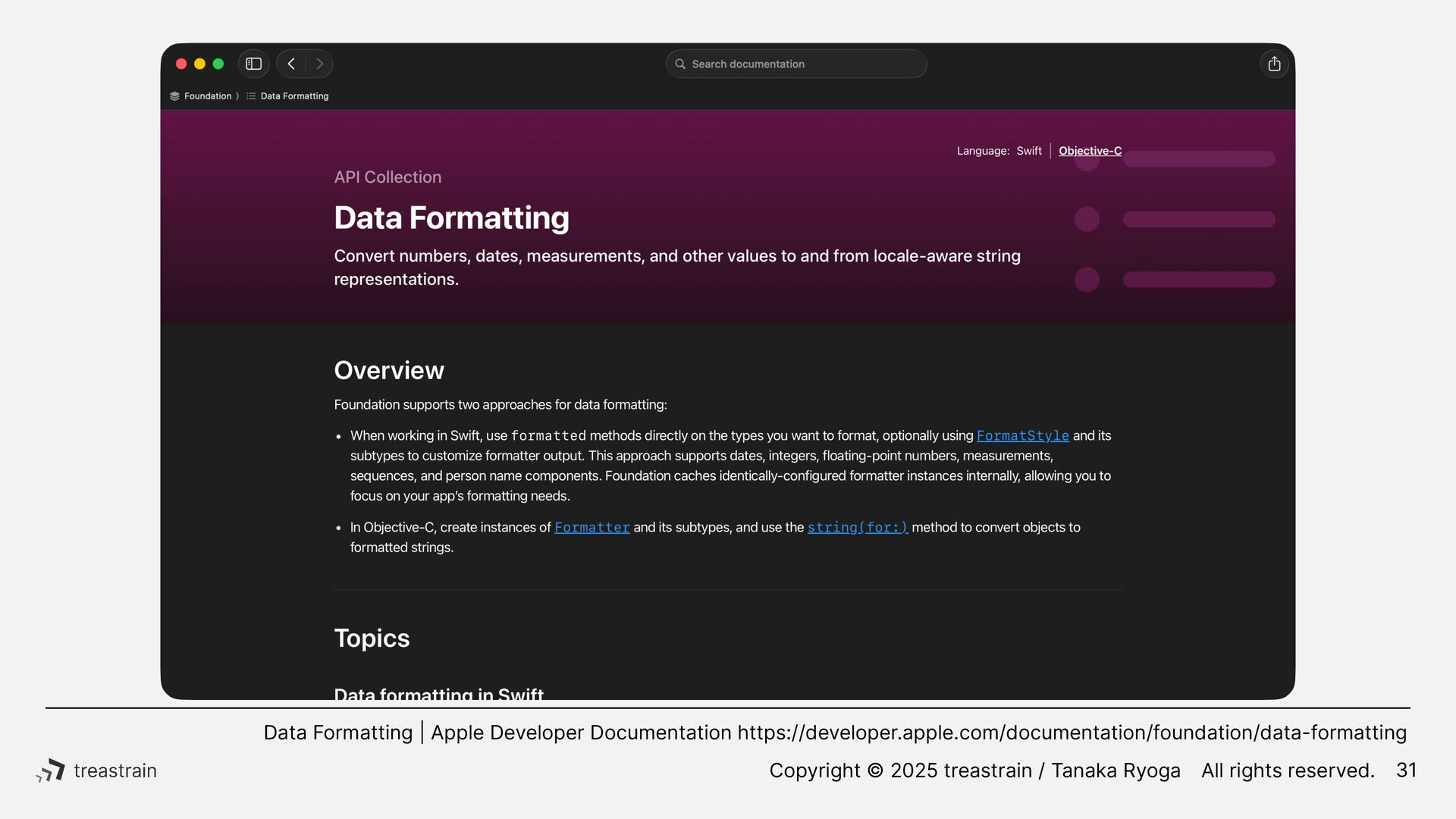Image resolution: width=1456 pixels, height=819 pixels.
Task: Click the Data Formatting page title
Action: (x=451, y=218)
